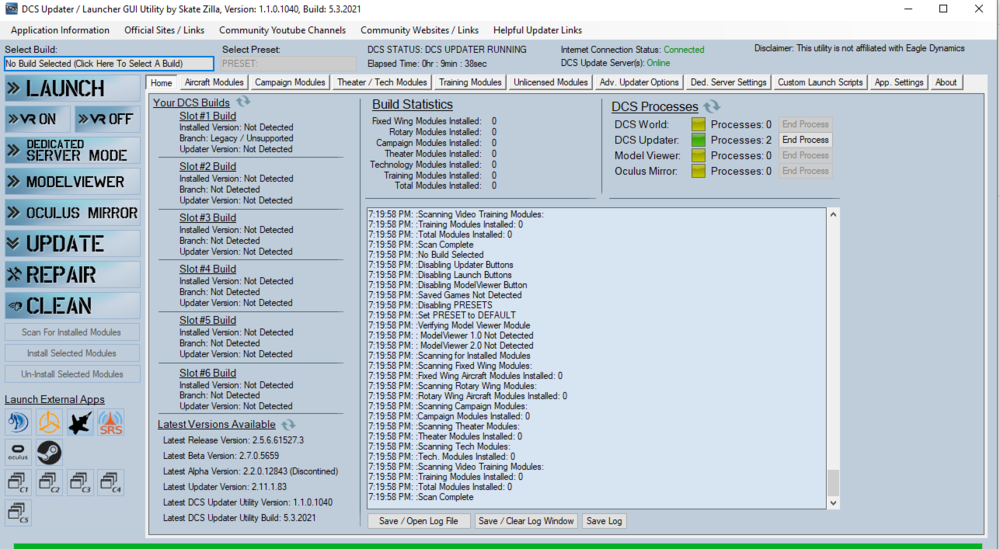Viewport: 1000px width, 549px height.
Task: Click the log window scrollbar up arrow
Action: pyautogui.click(x=833, y=215)
